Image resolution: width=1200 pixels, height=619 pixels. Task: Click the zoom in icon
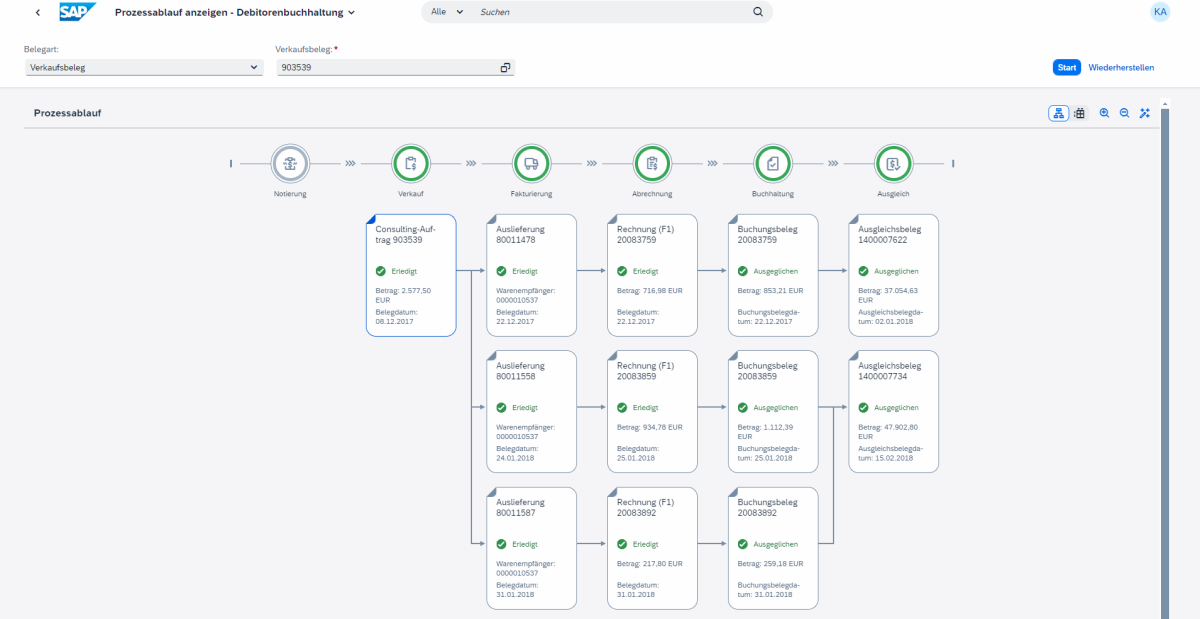click(x=1104, y=113)
